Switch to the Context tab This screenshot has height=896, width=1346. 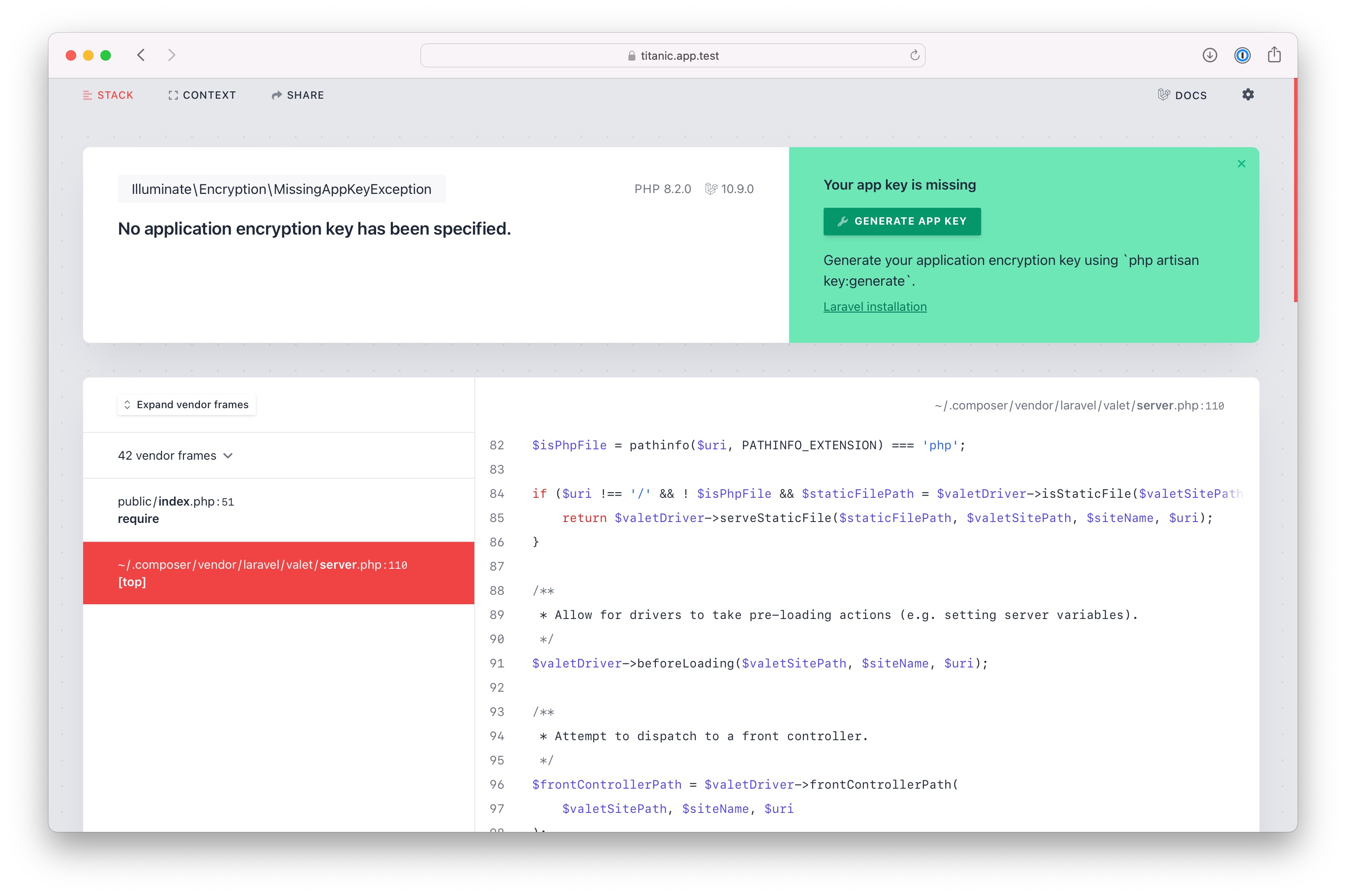[x=202, y=95]
